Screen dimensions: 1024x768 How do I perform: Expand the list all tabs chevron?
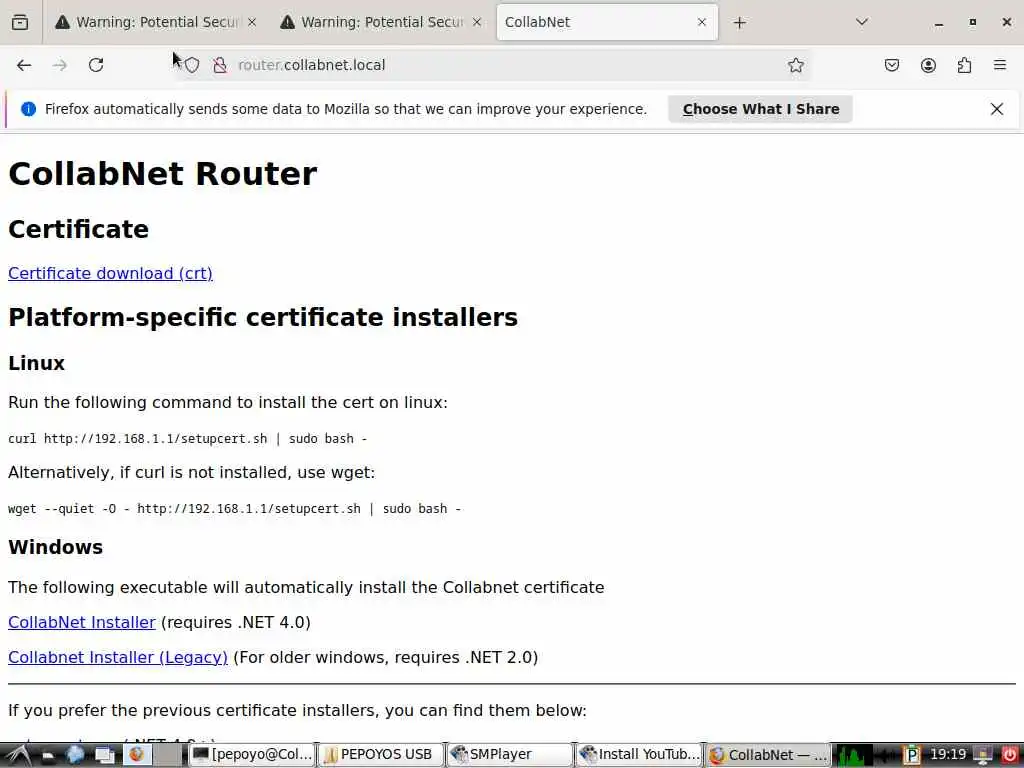pos(862,22)
